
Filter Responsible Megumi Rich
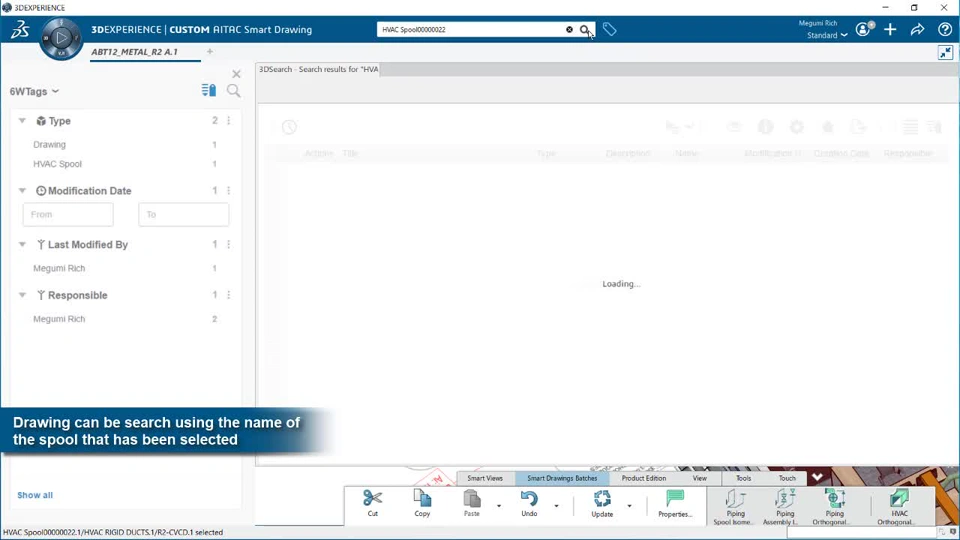(59, 319)
